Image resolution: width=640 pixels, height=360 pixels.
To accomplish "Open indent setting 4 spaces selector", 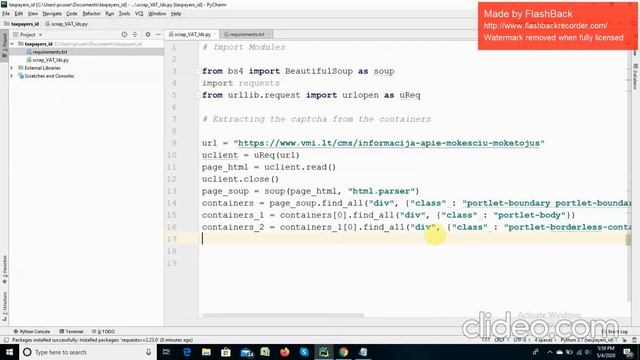I will 544,340.
